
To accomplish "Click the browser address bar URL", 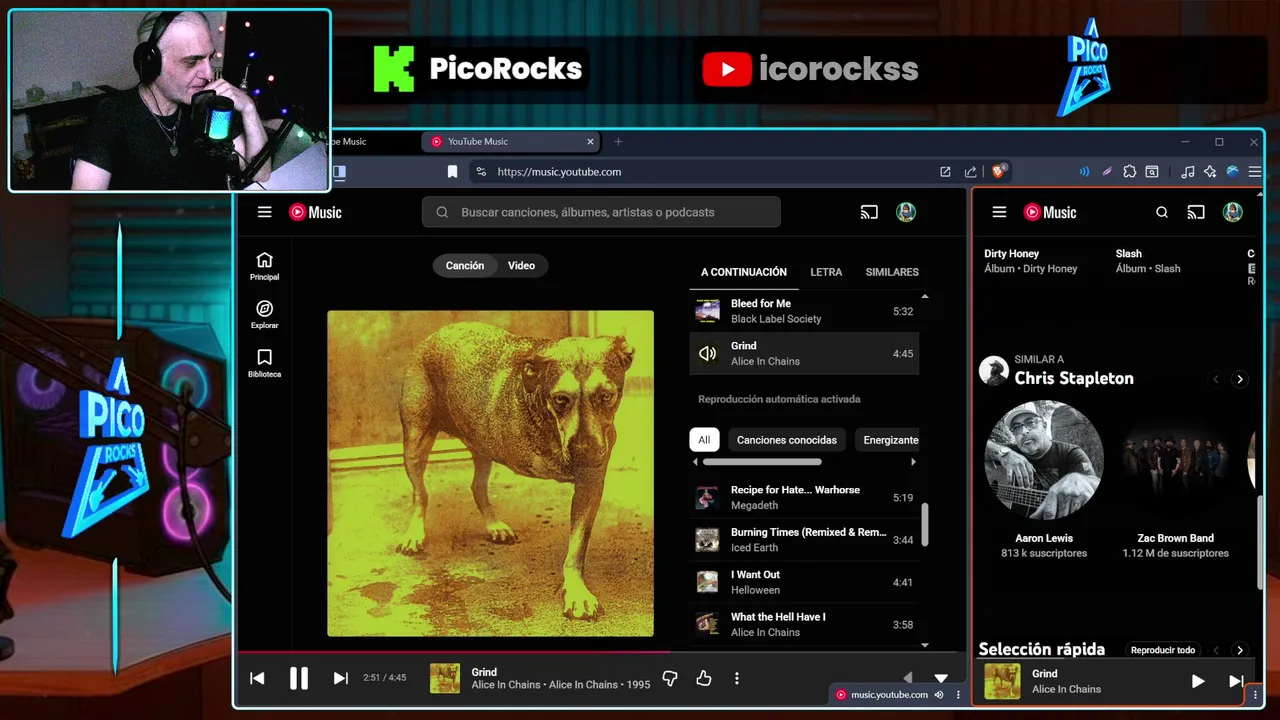I will [559, 172].
